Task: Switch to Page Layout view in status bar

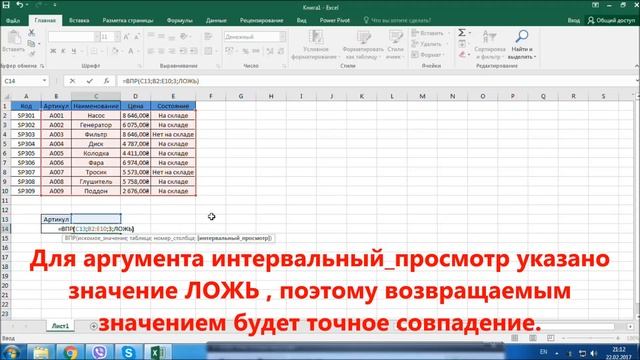Action: tap(533, 338)
